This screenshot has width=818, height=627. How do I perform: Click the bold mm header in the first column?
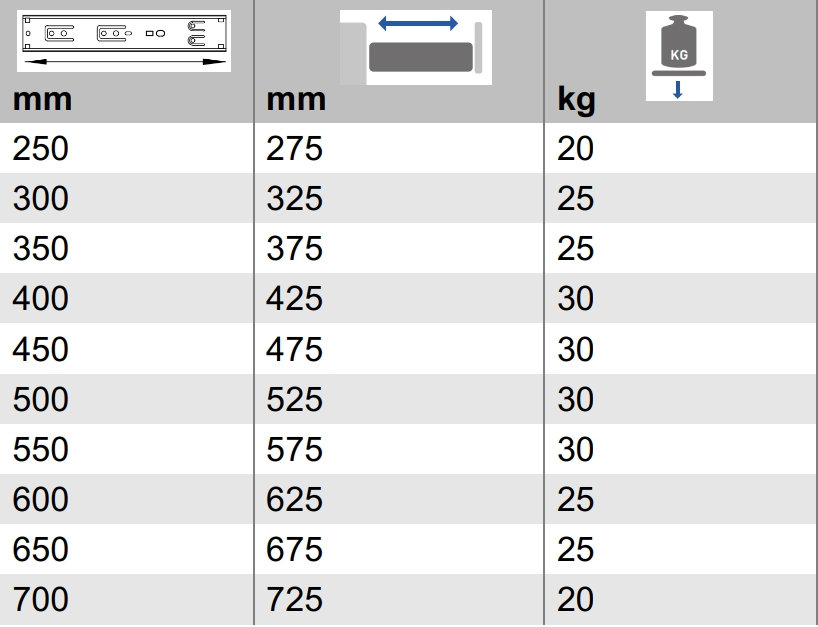click(42, 99)
